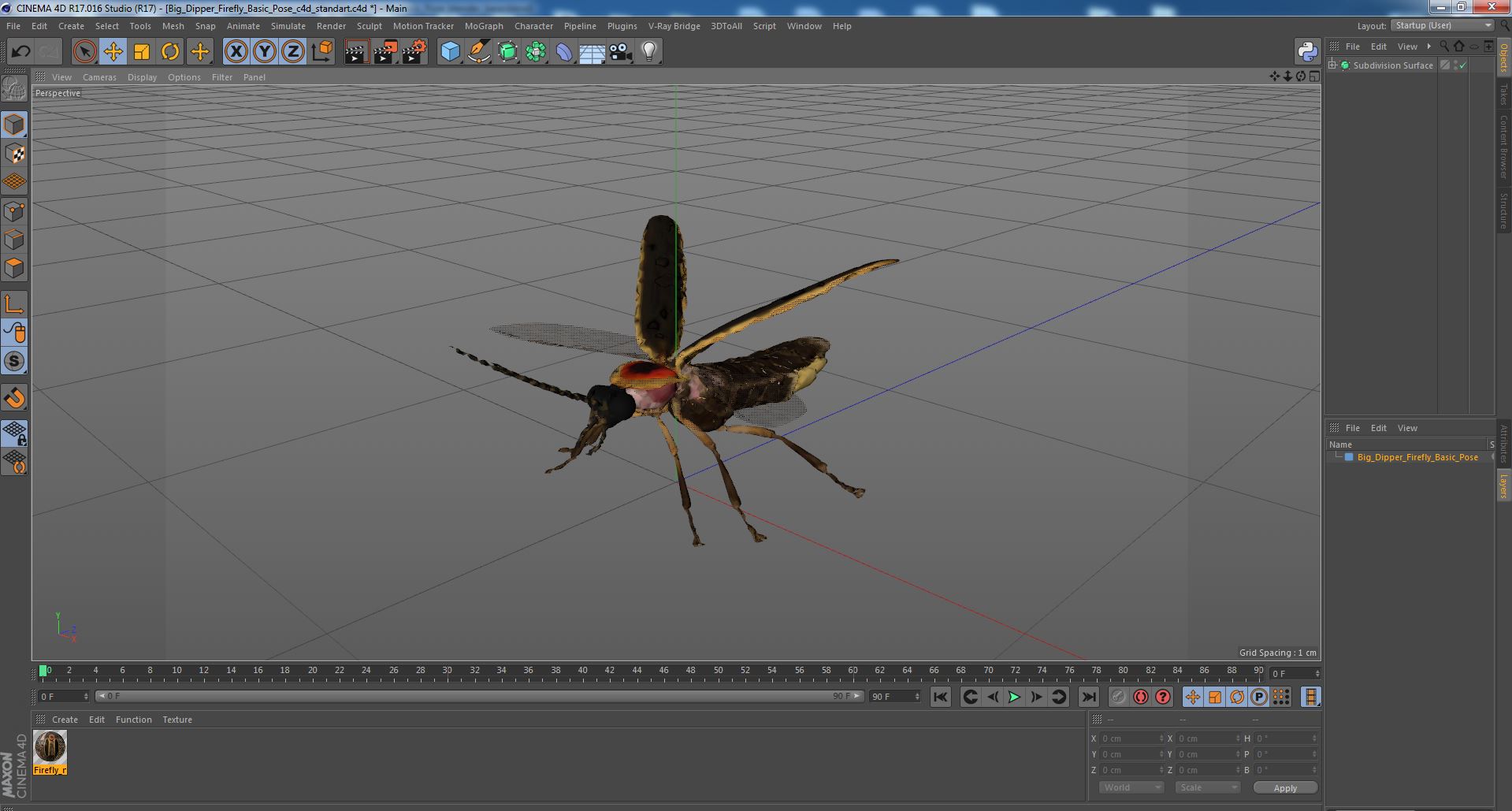Render the active view

(x=356, y=52)
